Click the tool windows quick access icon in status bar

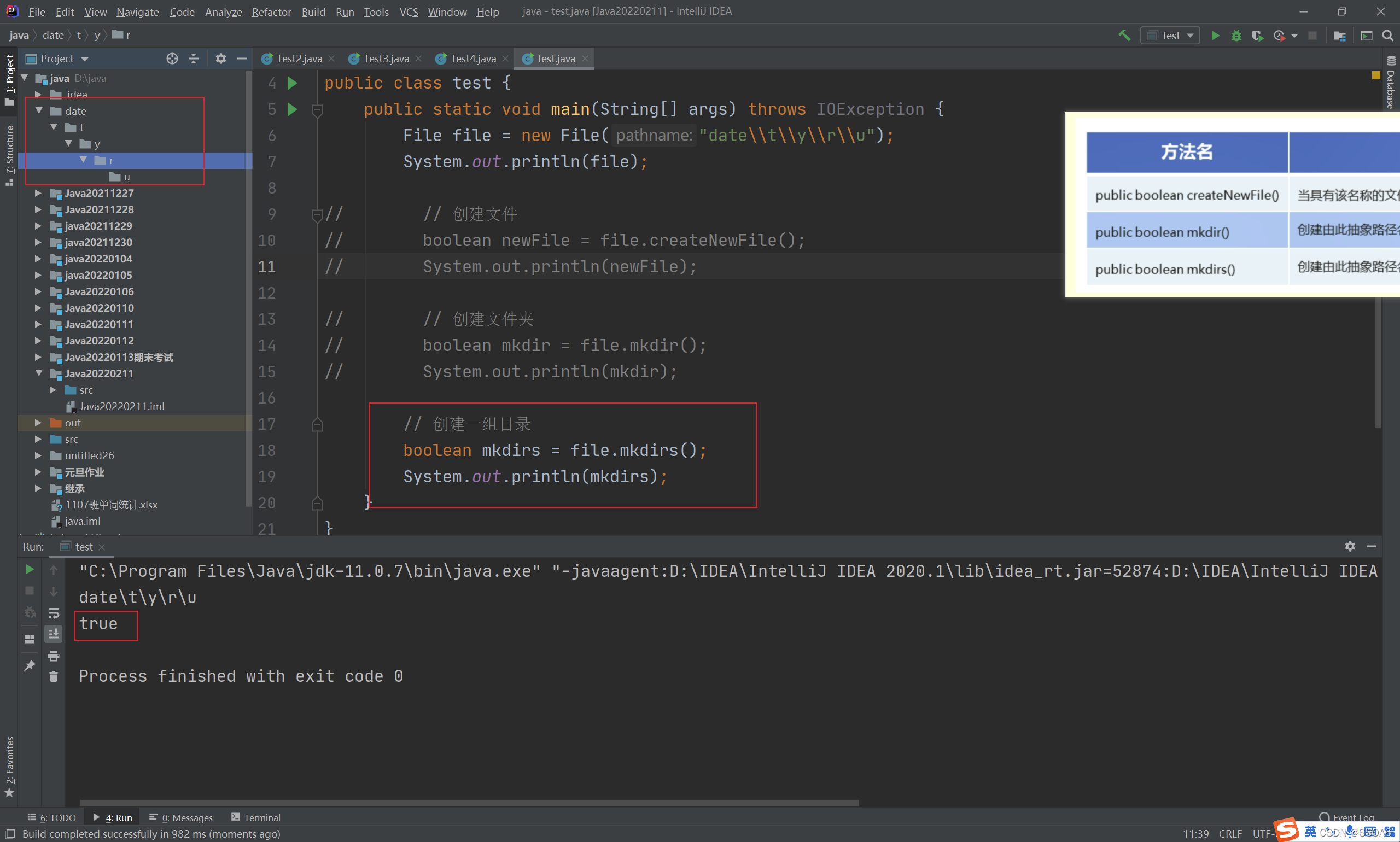(10, 833)
